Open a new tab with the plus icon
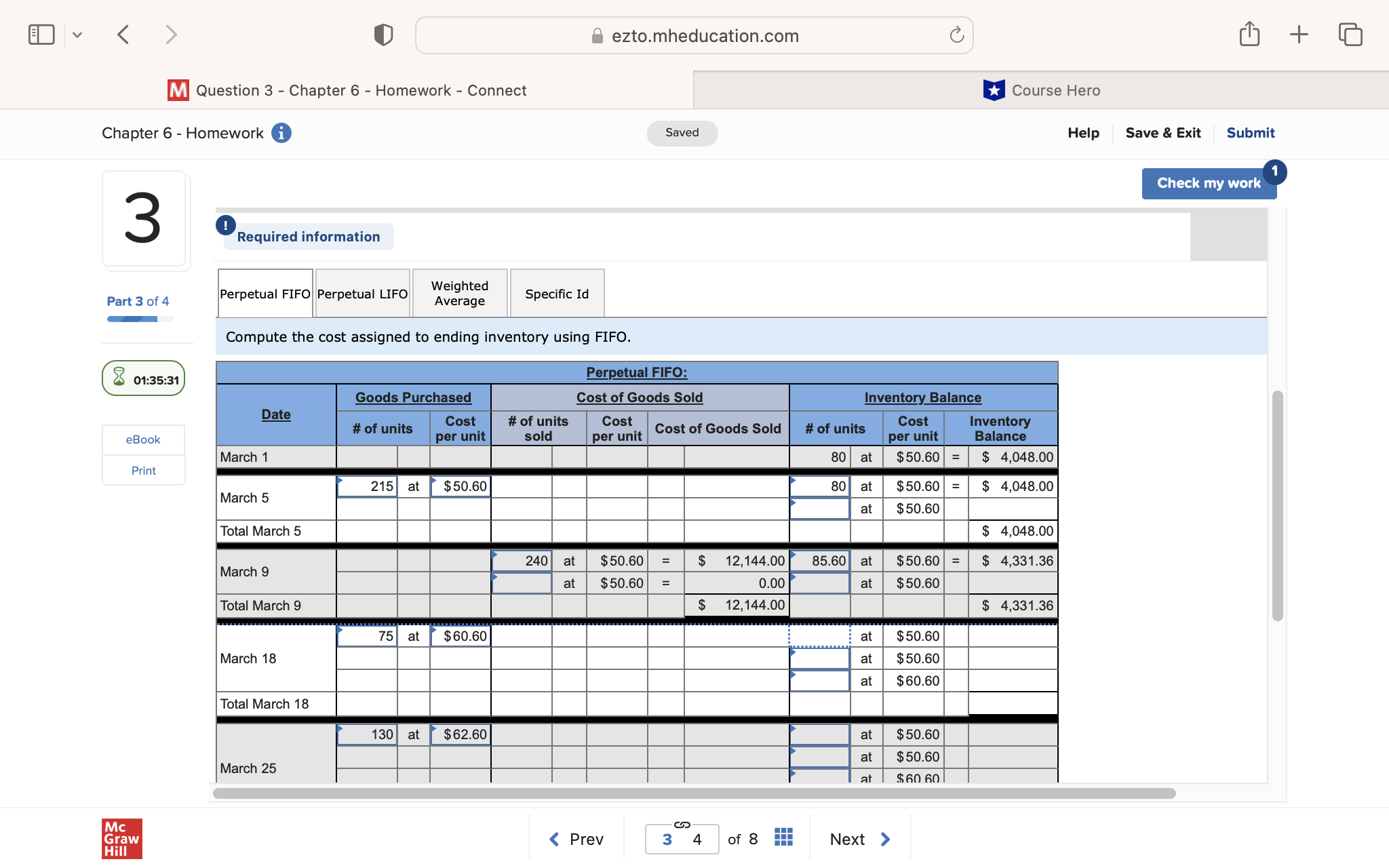Image resolution: width=1389 pixels, height=868 pixels. click(1299, 34)
